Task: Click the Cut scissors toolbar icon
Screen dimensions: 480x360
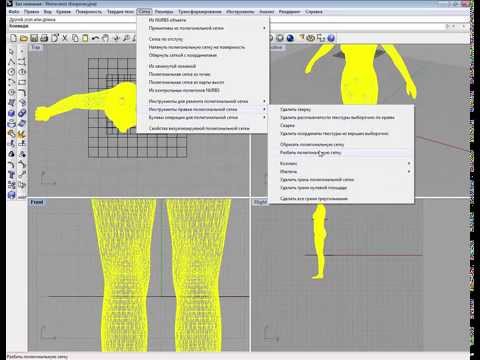Action: point(65,38)
